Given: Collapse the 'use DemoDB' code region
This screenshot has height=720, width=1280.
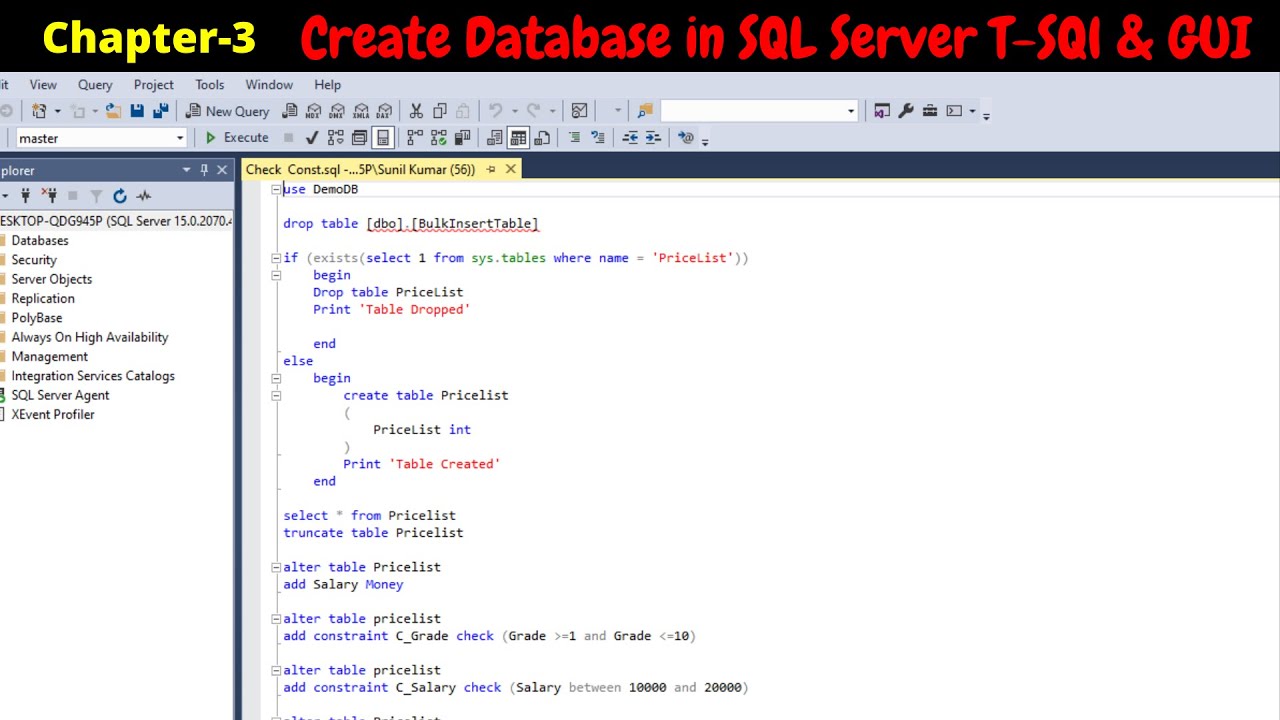Looking at the screenshot, I should click(276, 189).
